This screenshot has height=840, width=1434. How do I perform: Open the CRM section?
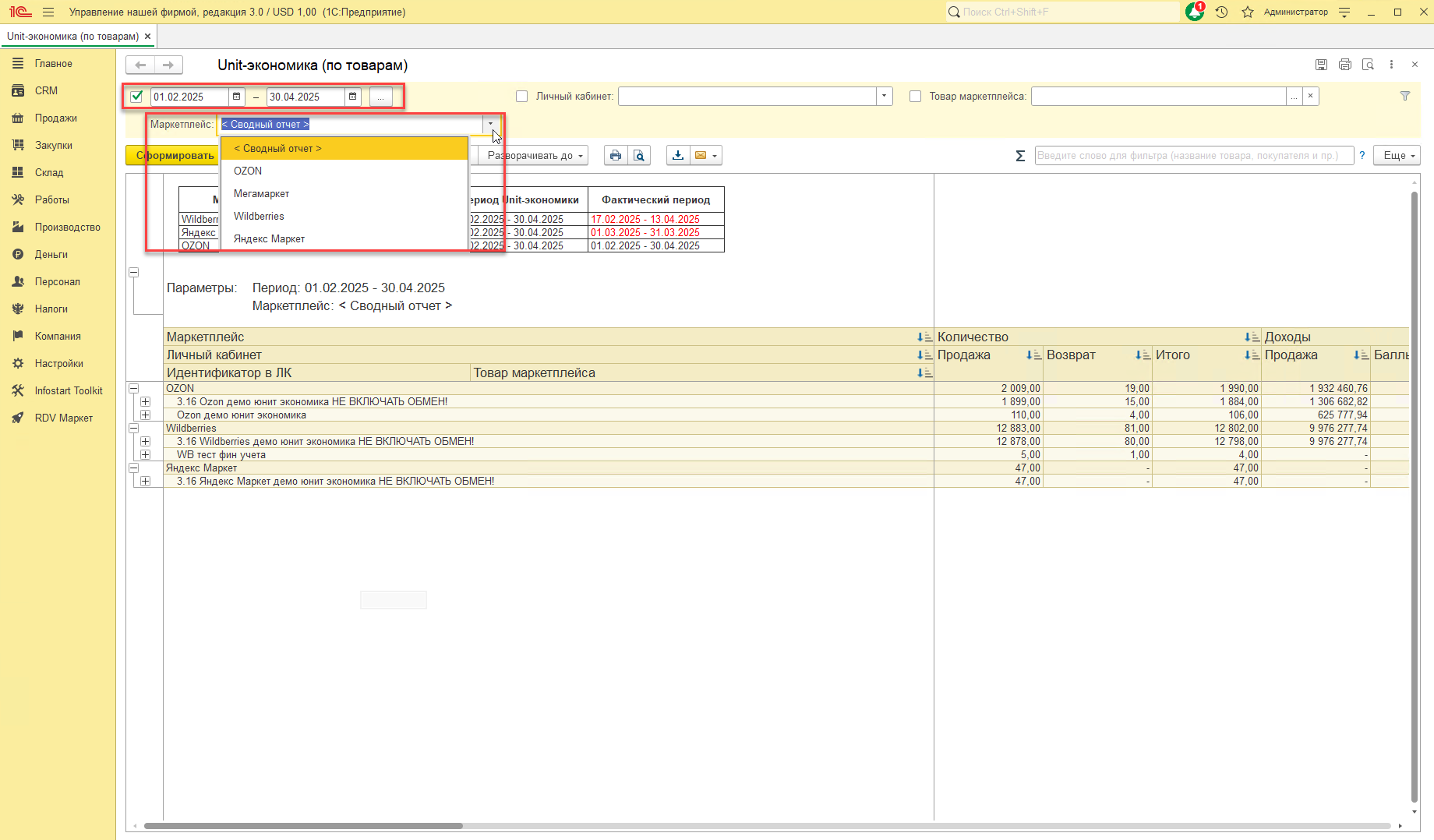coord(46,90)
